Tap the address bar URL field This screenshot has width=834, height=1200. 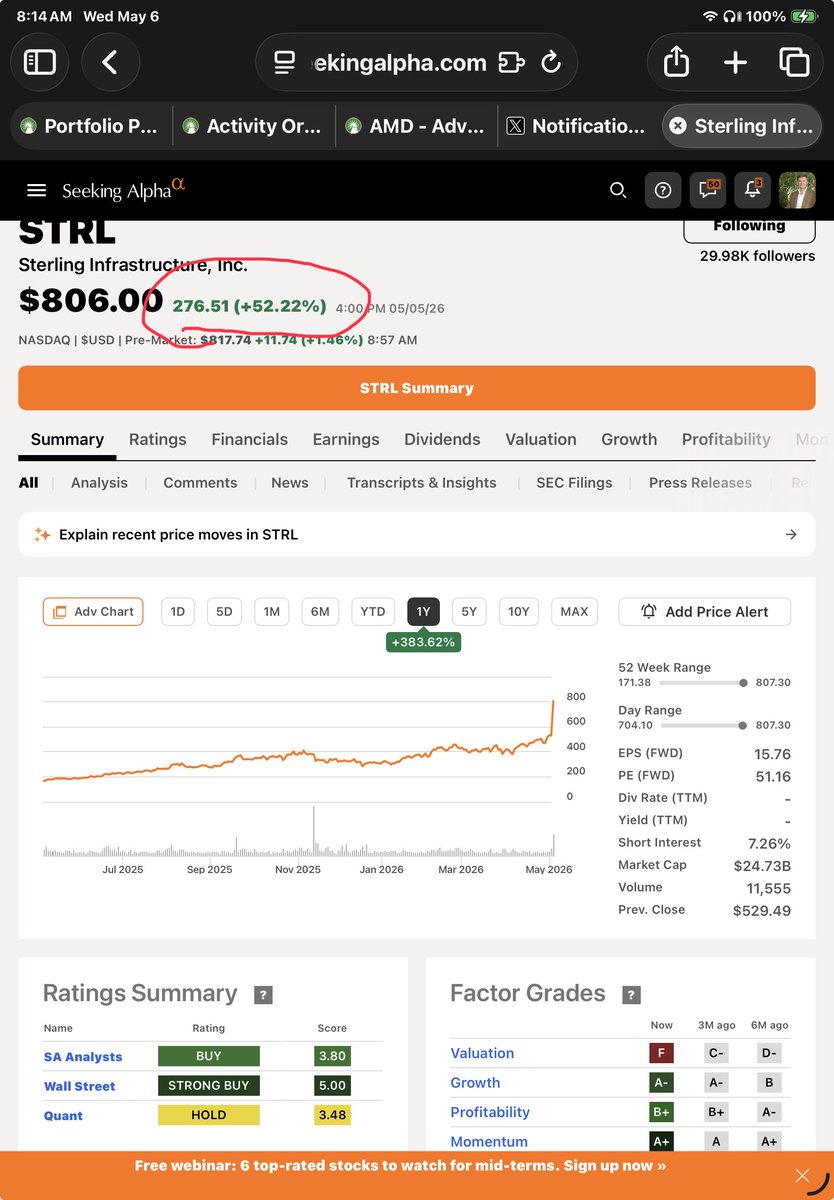click(x=399, y=63)
